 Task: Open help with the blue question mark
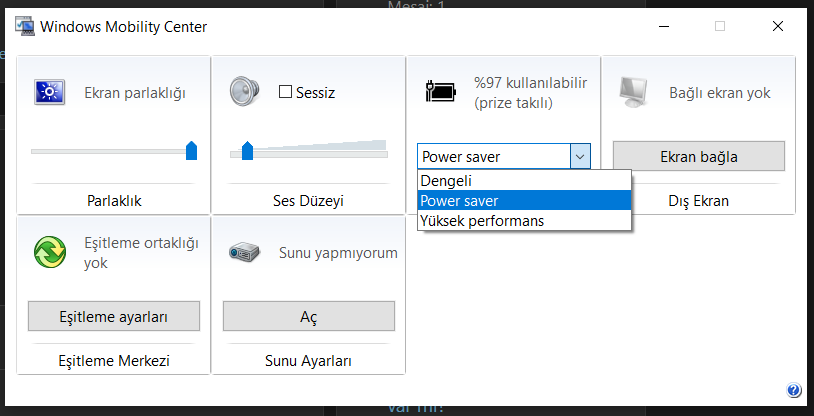(794, 390)
